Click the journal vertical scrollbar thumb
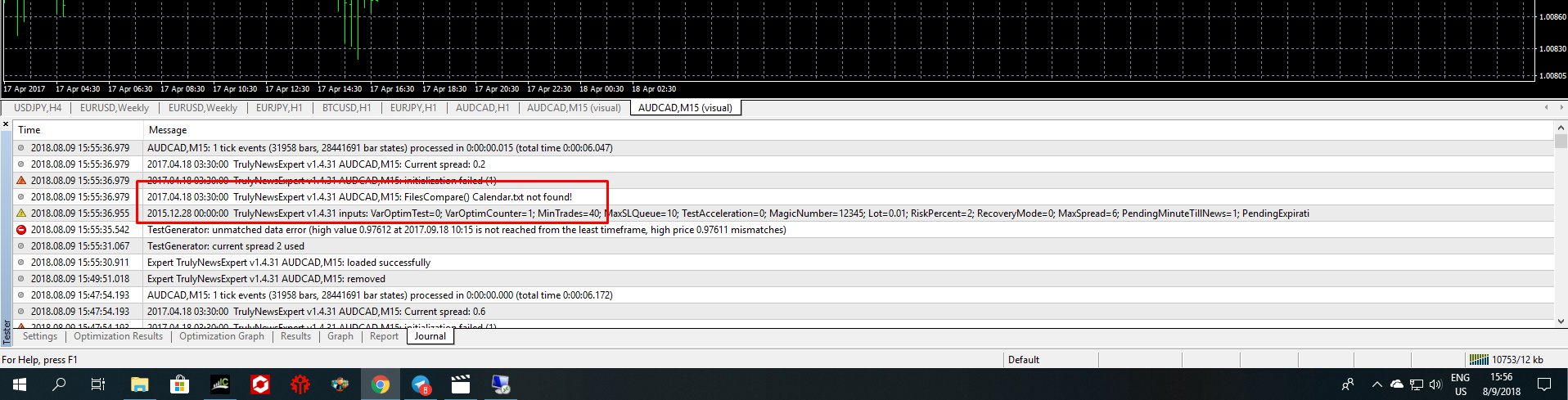The image size is (1568, 400). [1561, 141]
